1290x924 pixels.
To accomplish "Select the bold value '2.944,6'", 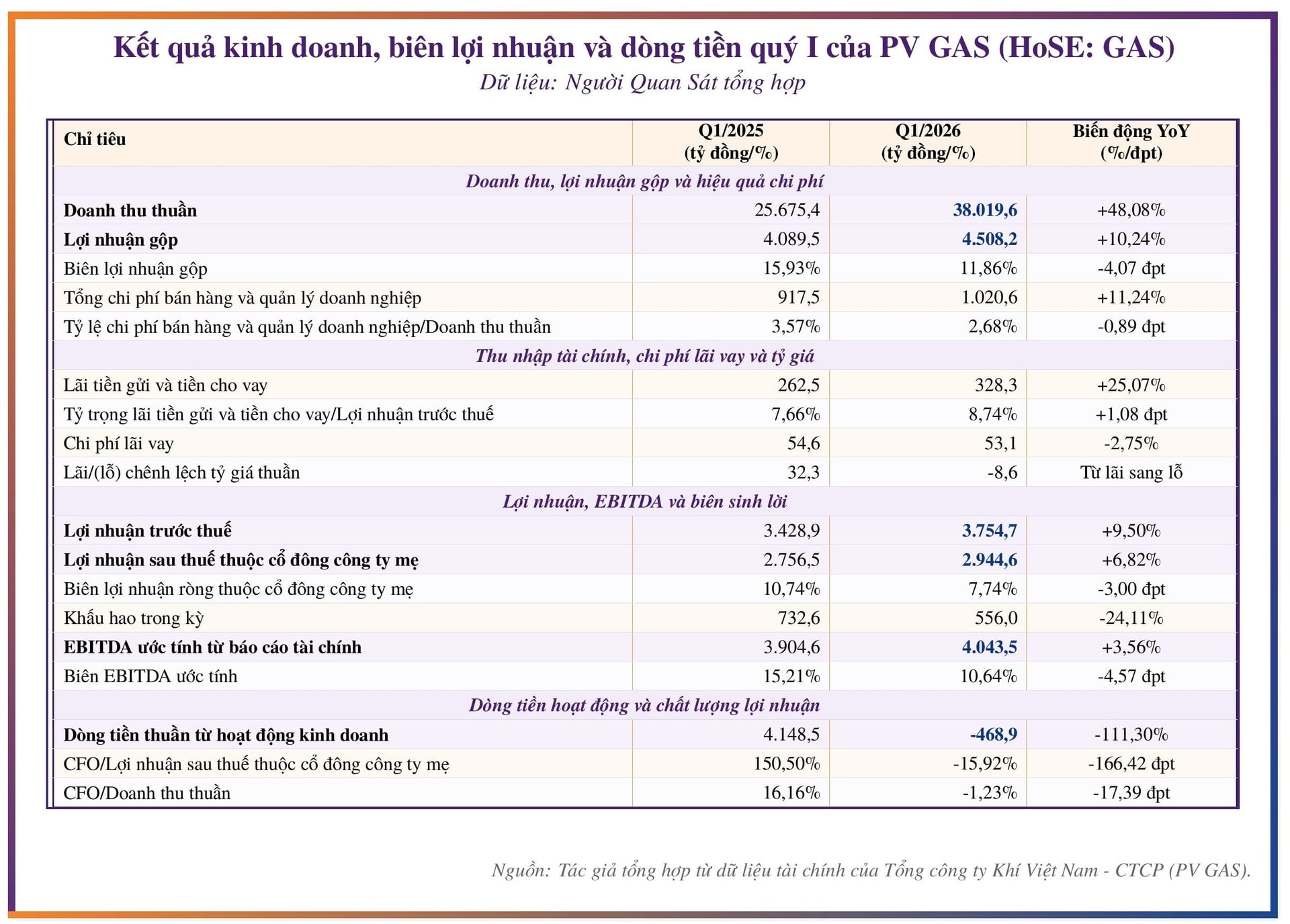I will pyautogui.click(x=990, y=560).
